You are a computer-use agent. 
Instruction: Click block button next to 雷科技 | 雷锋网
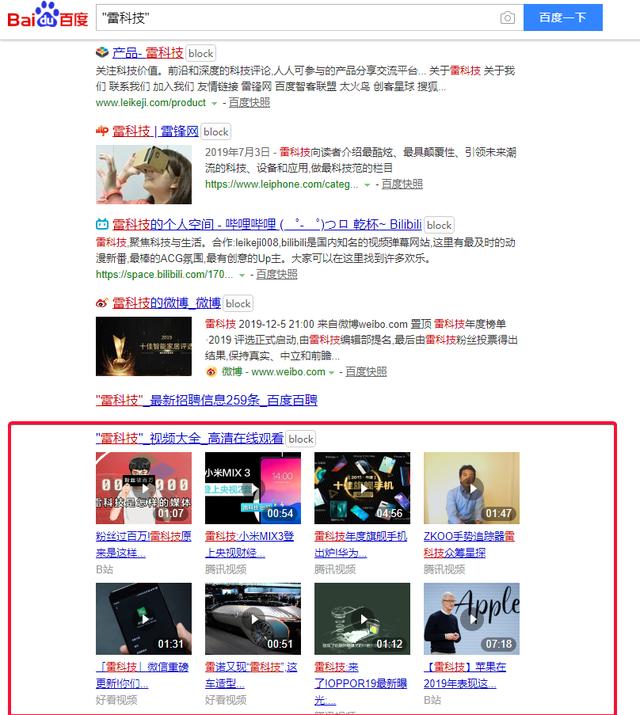click(x=216, y=132)
